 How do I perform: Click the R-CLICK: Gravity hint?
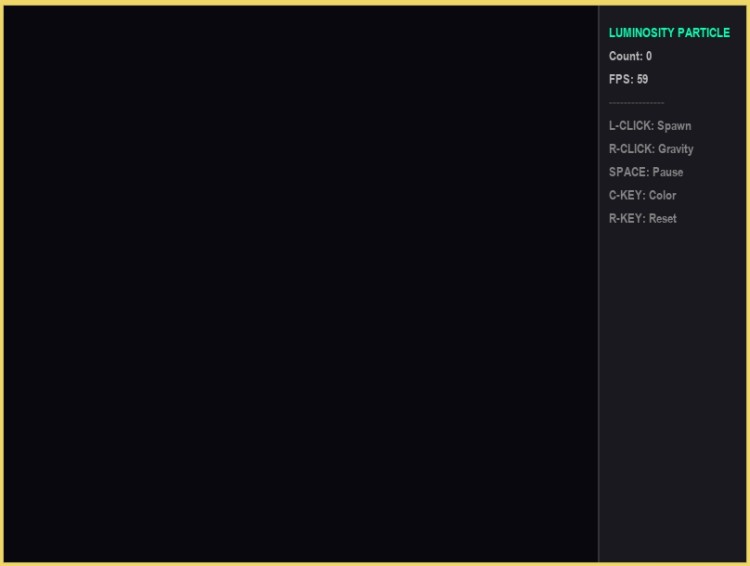pos(651,149)
